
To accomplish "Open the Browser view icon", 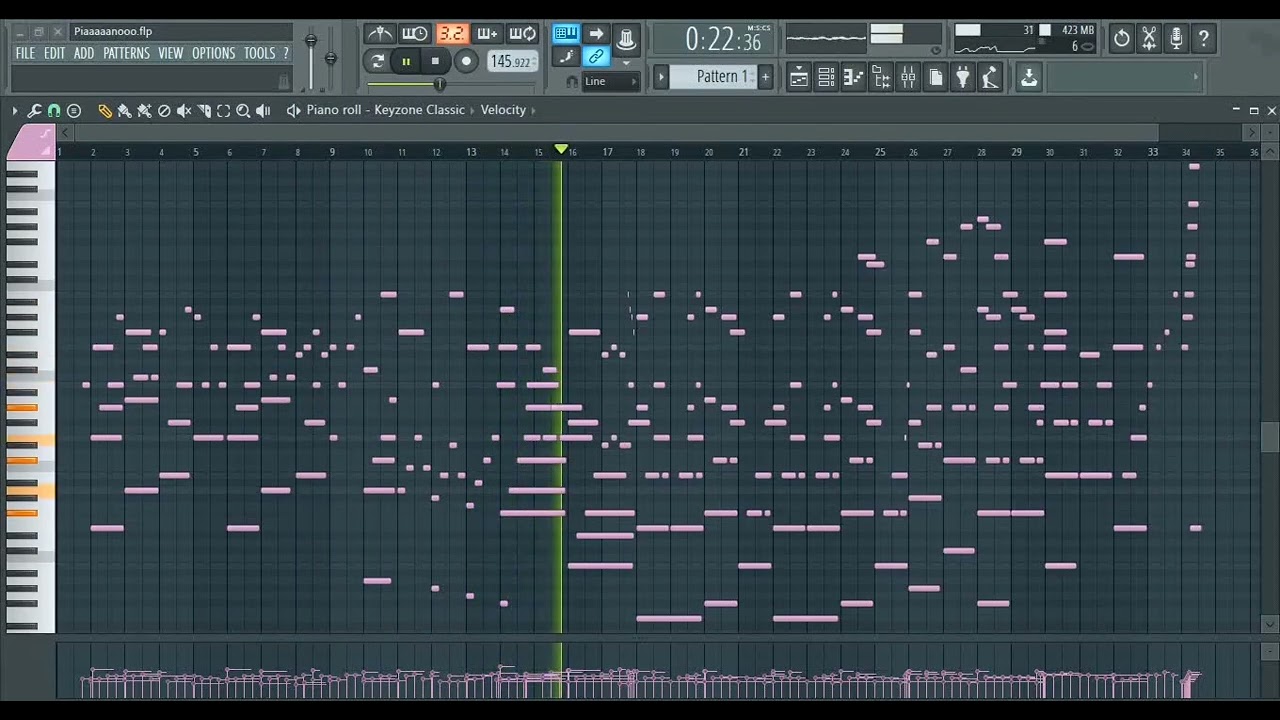I will (x=881, y=78).
